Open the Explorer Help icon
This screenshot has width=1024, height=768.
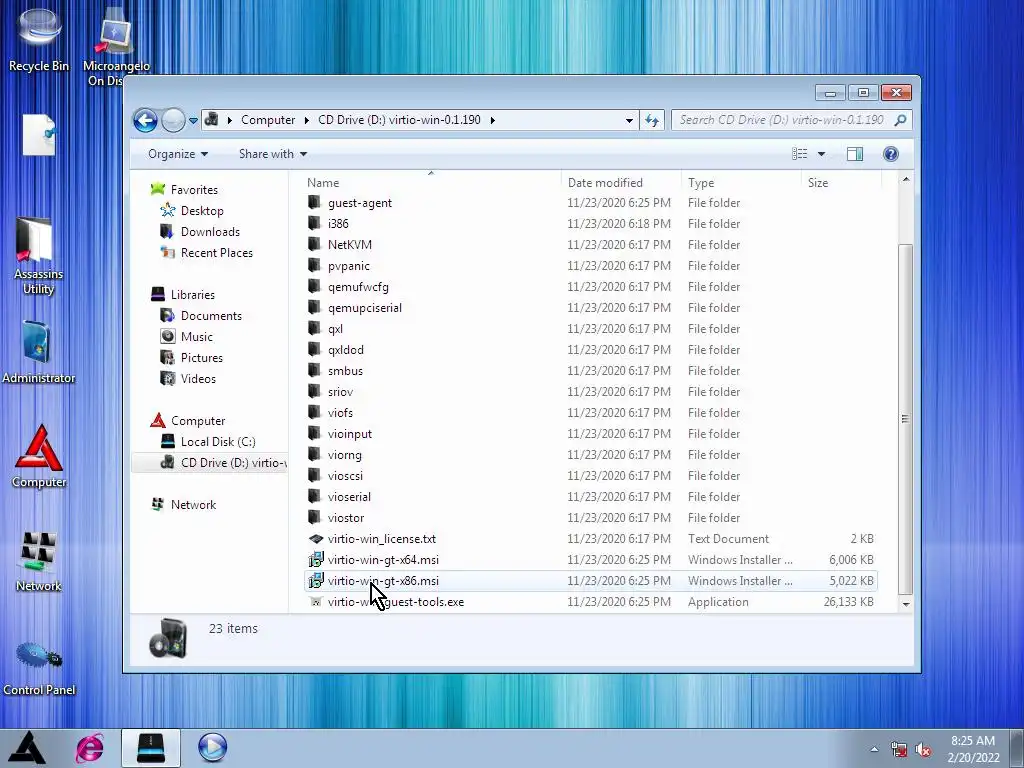(891, 153)
